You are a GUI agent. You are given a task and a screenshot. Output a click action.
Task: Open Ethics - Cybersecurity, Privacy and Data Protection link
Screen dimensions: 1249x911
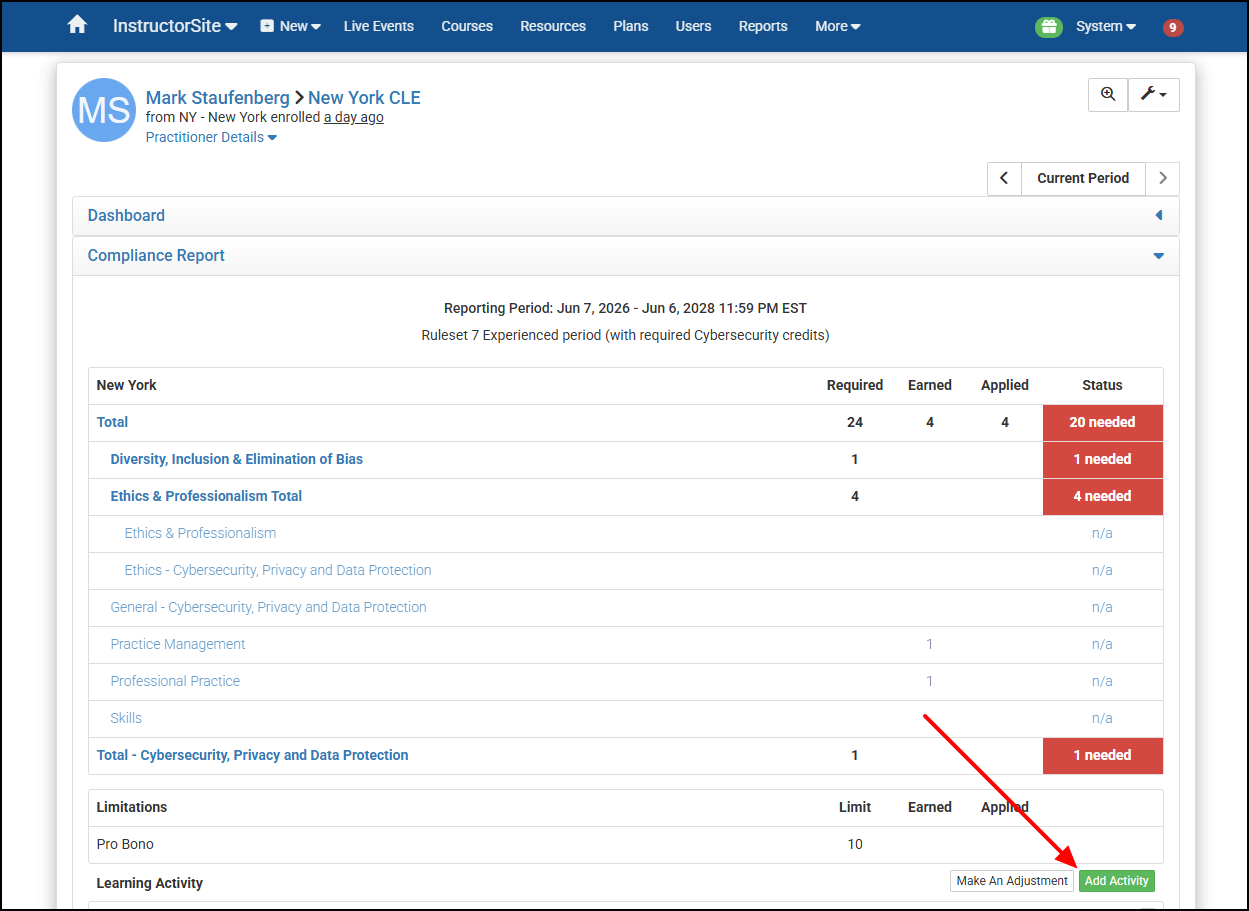[x=278, y=570]
